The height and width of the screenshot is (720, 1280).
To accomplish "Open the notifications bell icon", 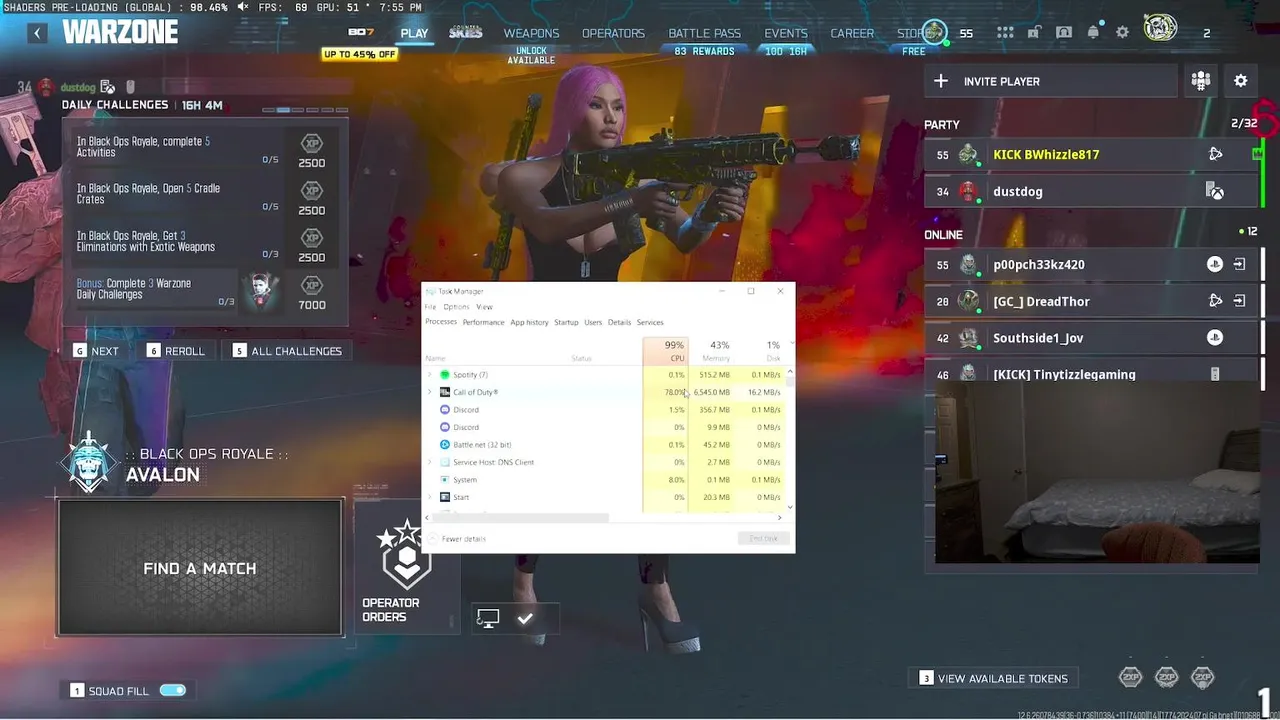I will 1093,33.
